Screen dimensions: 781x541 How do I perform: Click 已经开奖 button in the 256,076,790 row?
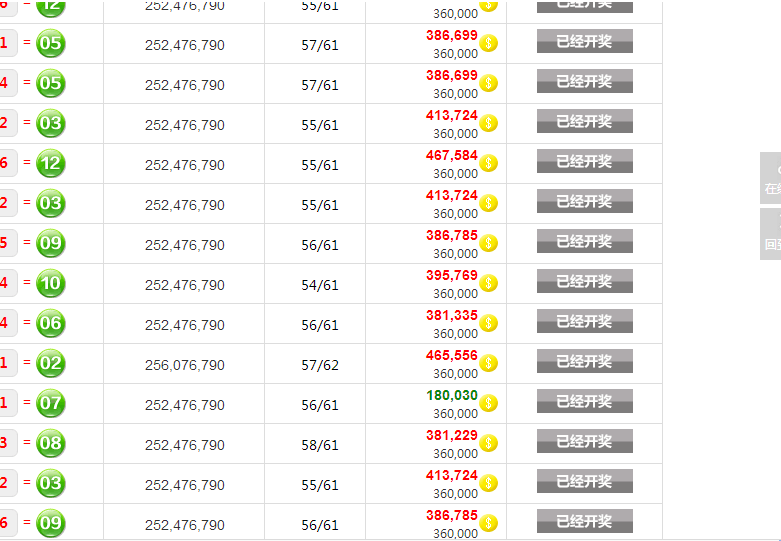pyautogui.click(x=585, y=361)
